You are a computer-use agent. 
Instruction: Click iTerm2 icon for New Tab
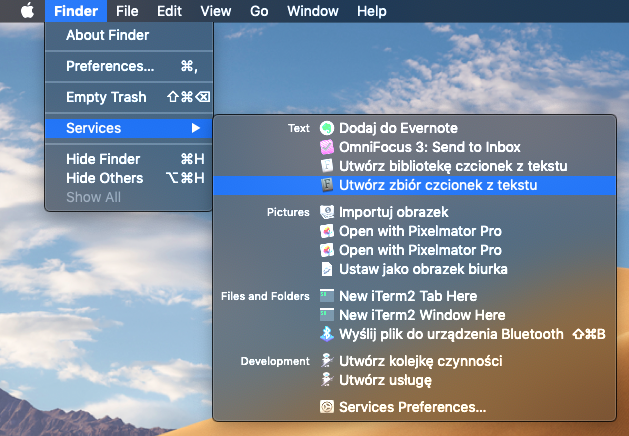tap(327, 296)
